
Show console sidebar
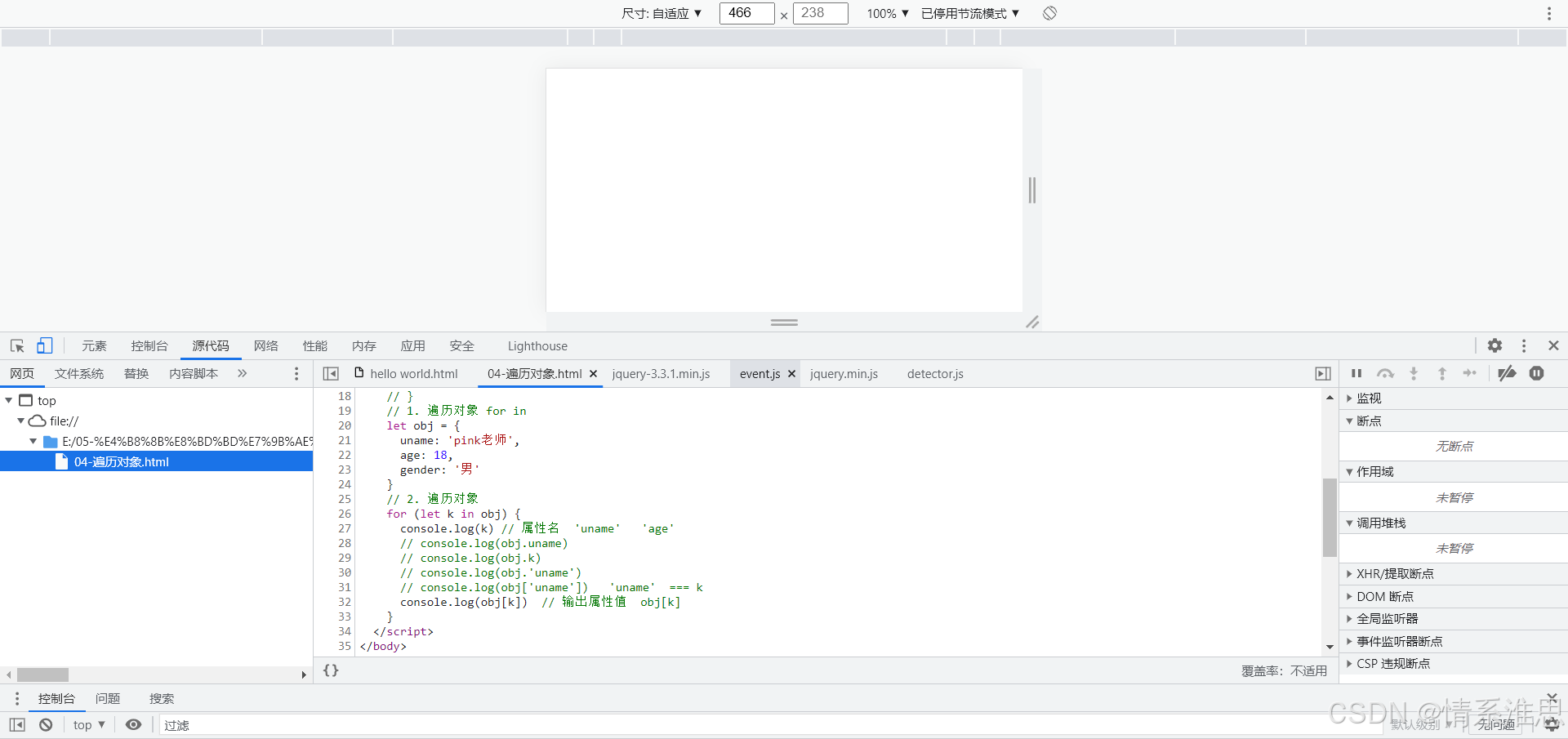17,724
